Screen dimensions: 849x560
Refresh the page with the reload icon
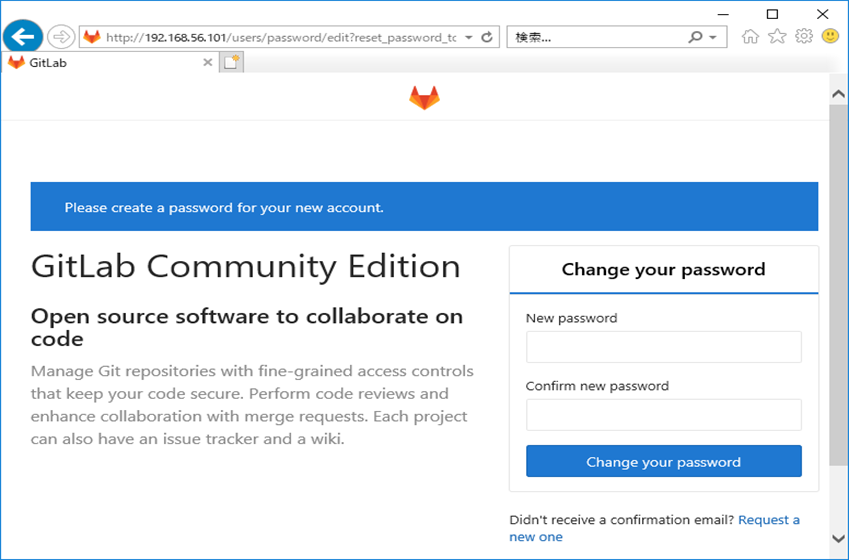click(487, 37)
